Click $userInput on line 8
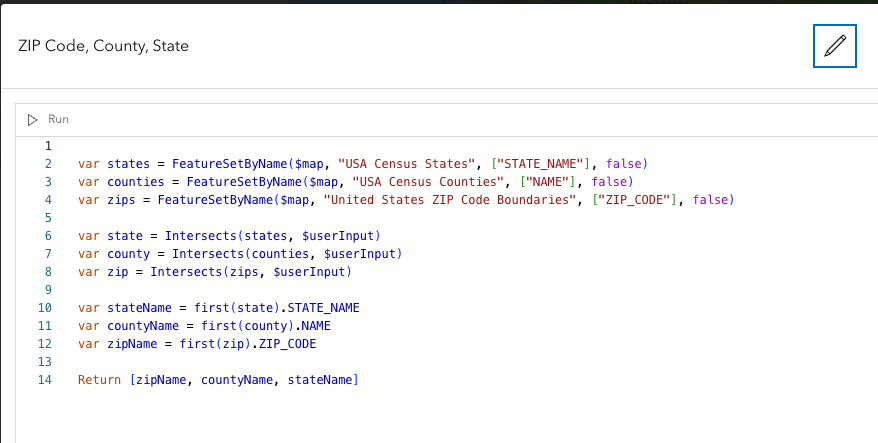The width and height of the screenshot is (878, 443). (x=309, y=272)
